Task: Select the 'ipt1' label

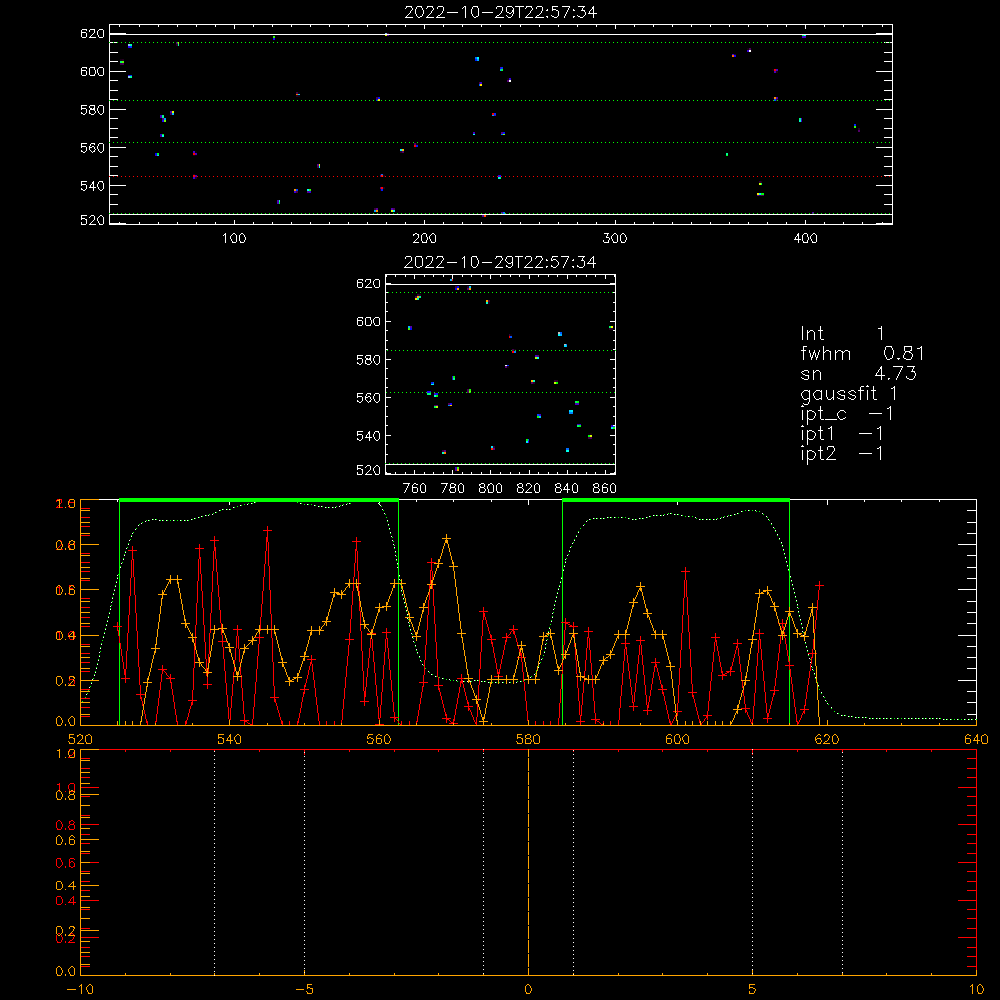Action: tap(817, 434)
